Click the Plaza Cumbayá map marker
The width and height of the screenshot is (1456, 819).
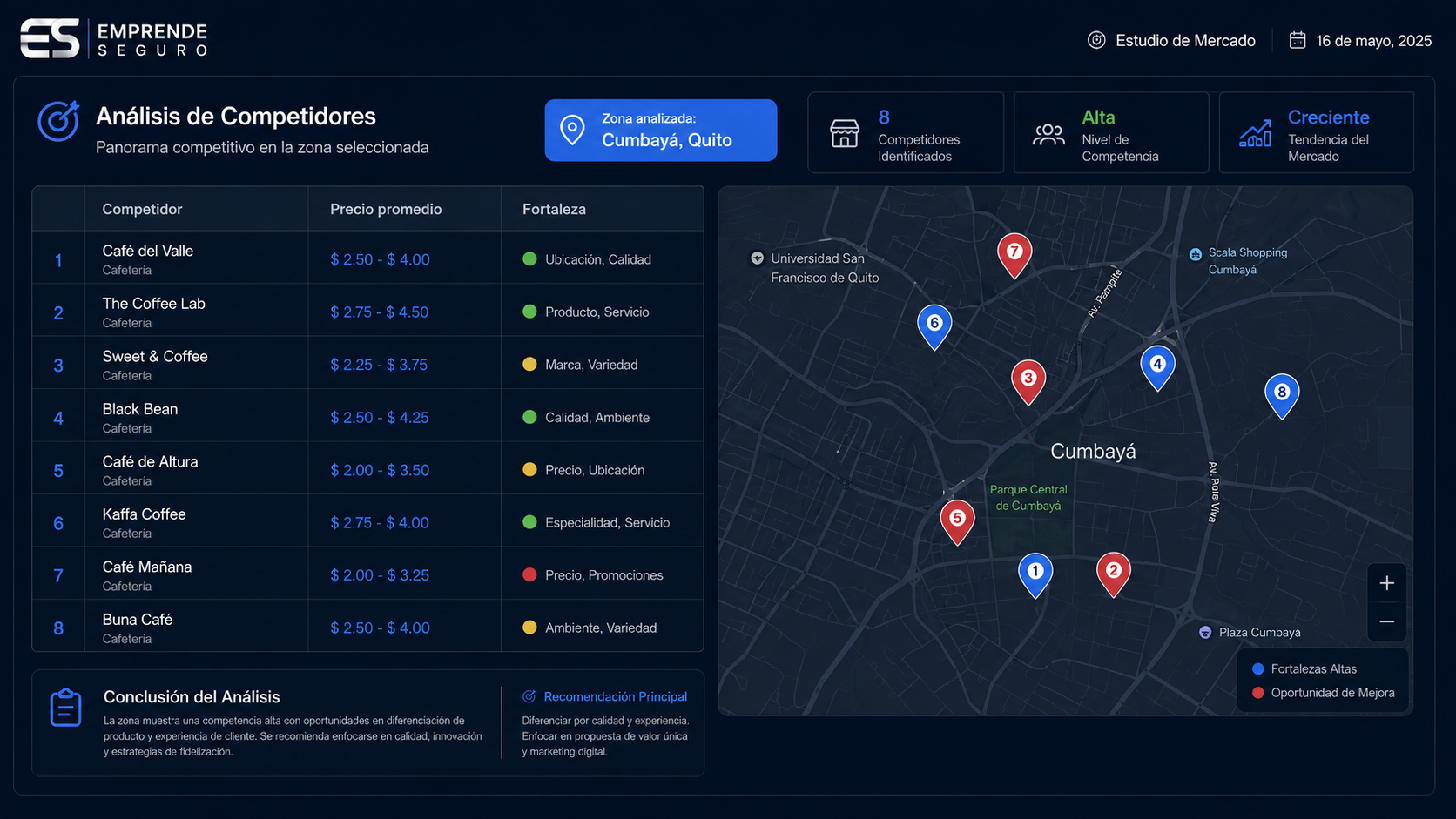pos(1205,632)
